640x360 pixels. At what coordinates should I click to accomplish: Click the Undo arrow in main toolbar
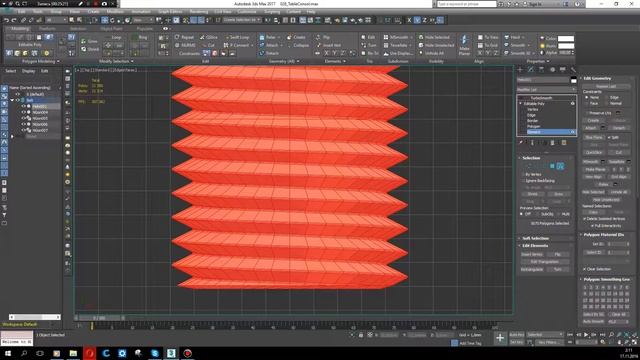(6, 20)
